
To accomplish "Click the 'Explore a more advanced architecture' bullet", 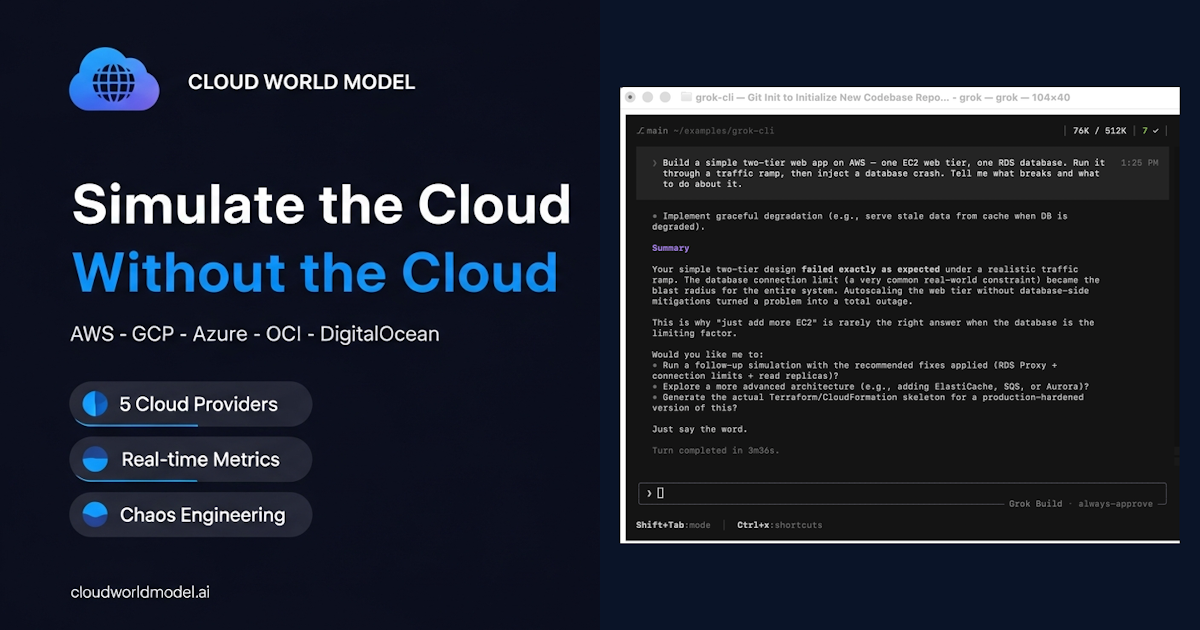I will (870, 387).
